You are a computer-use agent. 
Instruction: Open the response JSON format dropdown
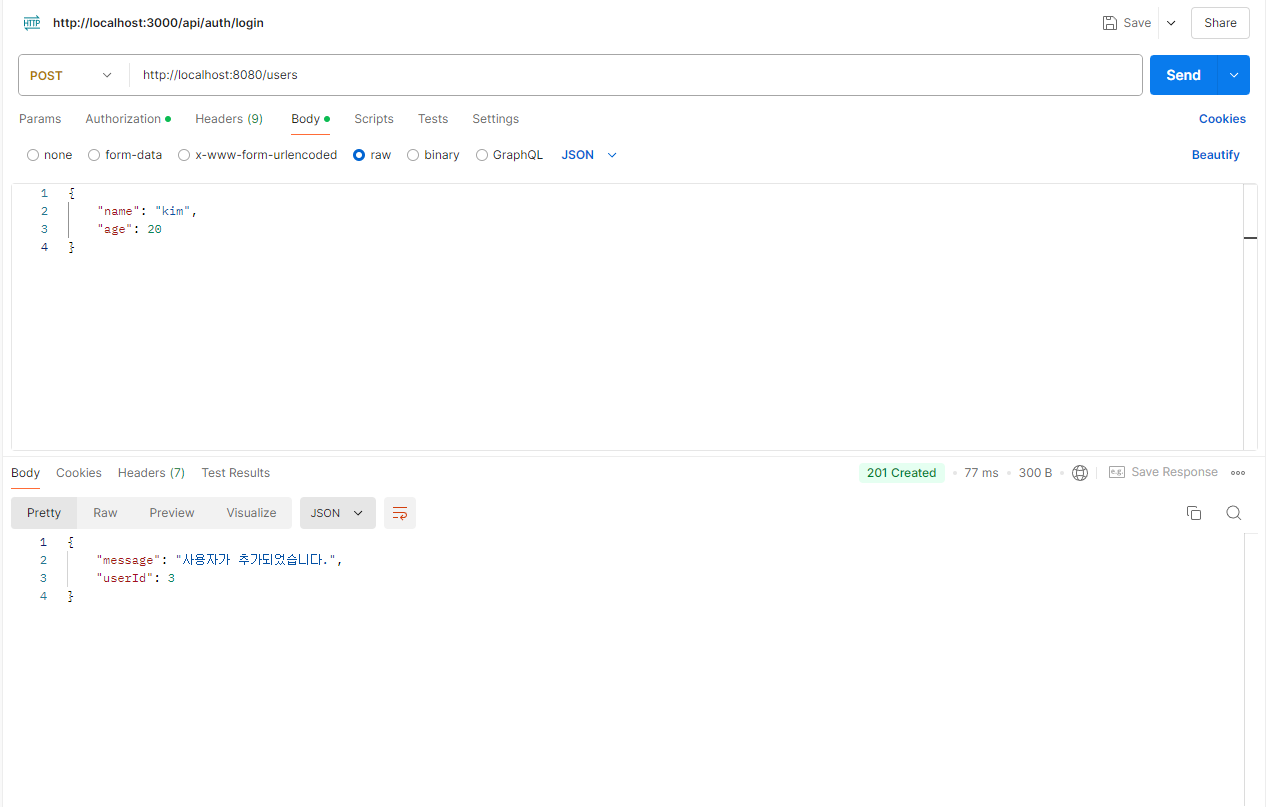click(338, 513)
